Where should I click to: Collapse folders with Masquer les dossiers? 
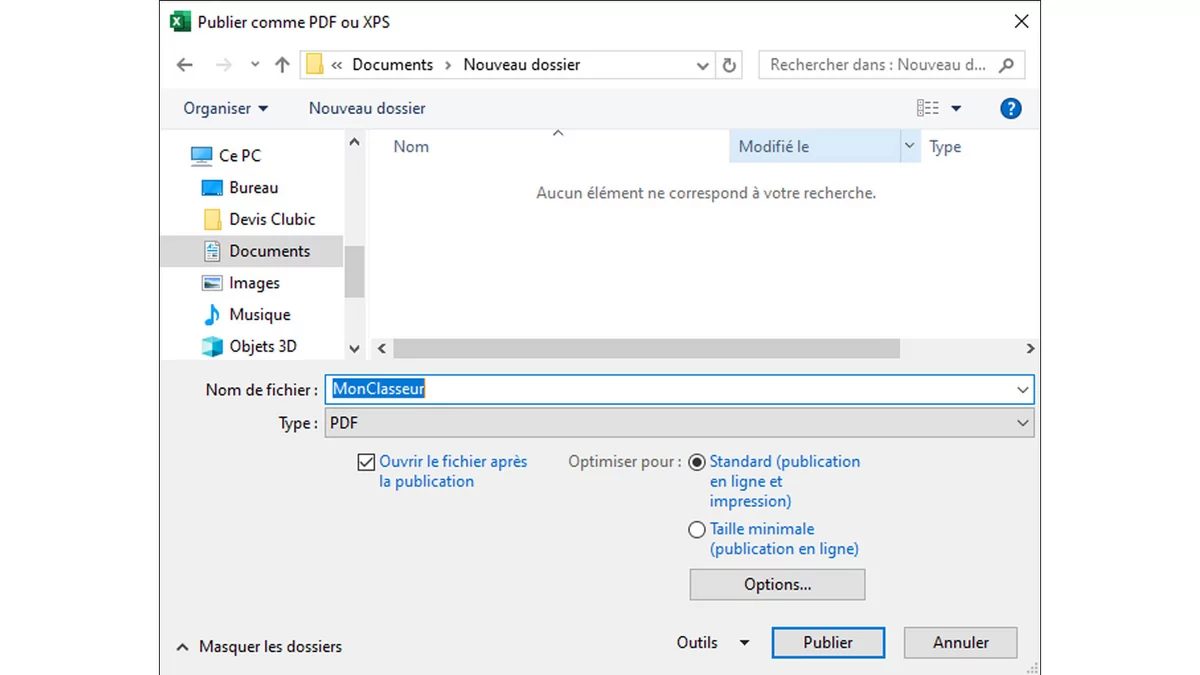[x=259, y=647]
